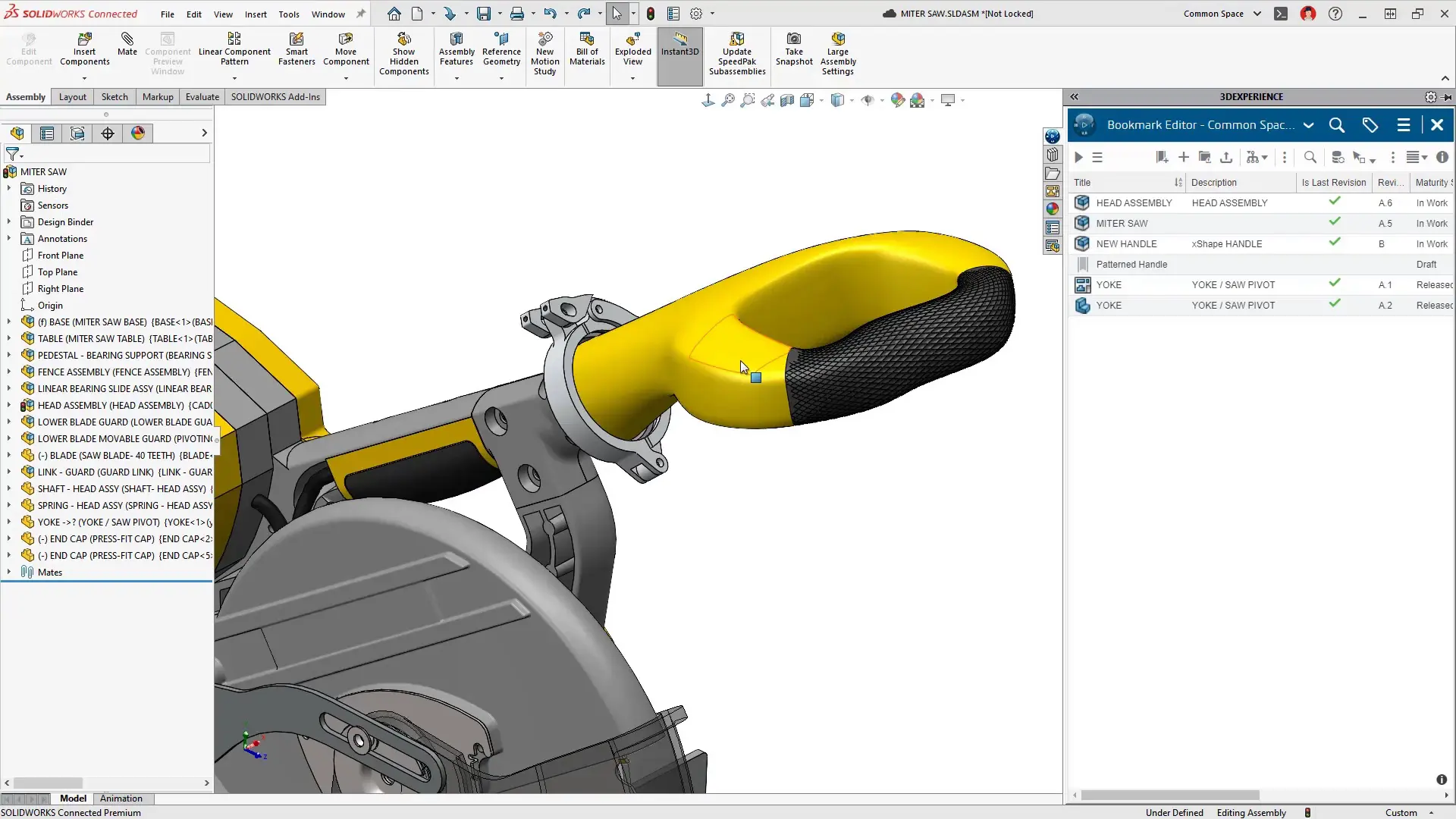Click Smart Fasteners in the ribbon

297,49
